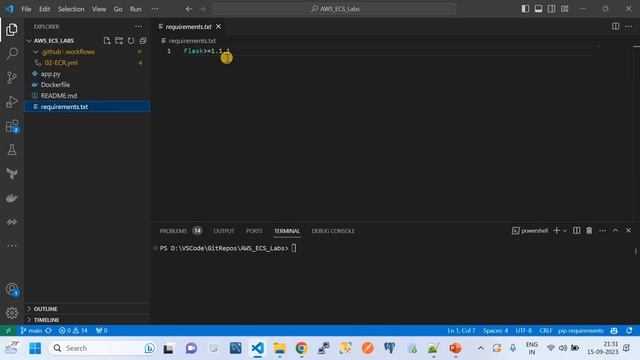Open the Testing flask view

(12, 150)
